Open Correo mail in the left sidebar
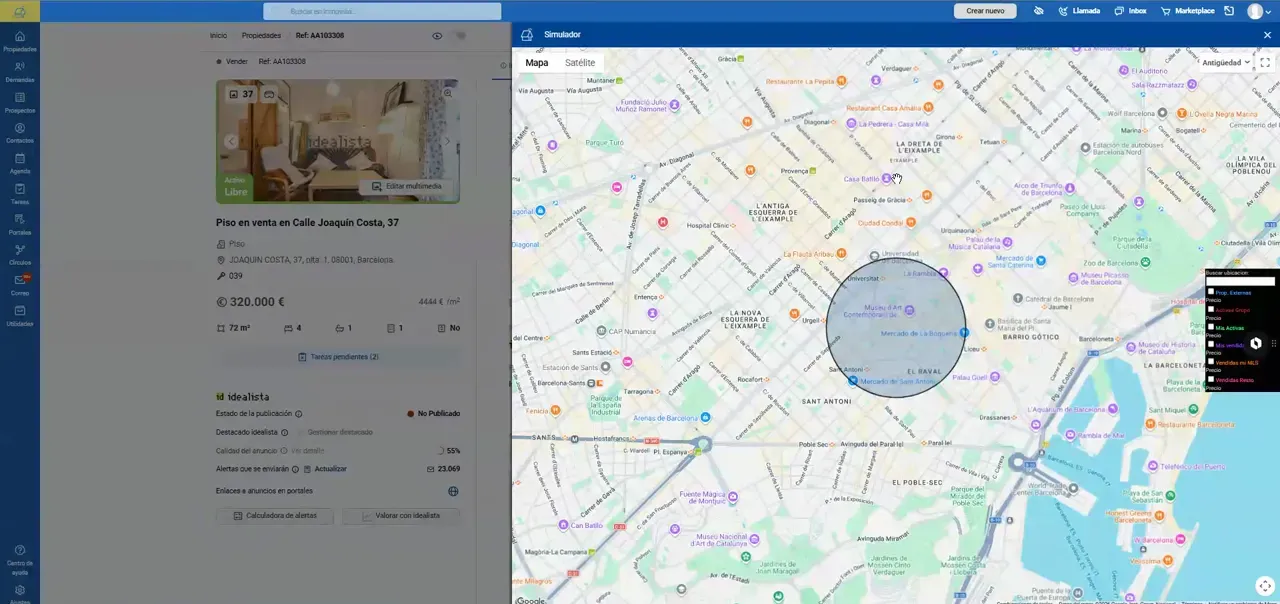This screenshot has width=1280, height=604. (19, 285)
